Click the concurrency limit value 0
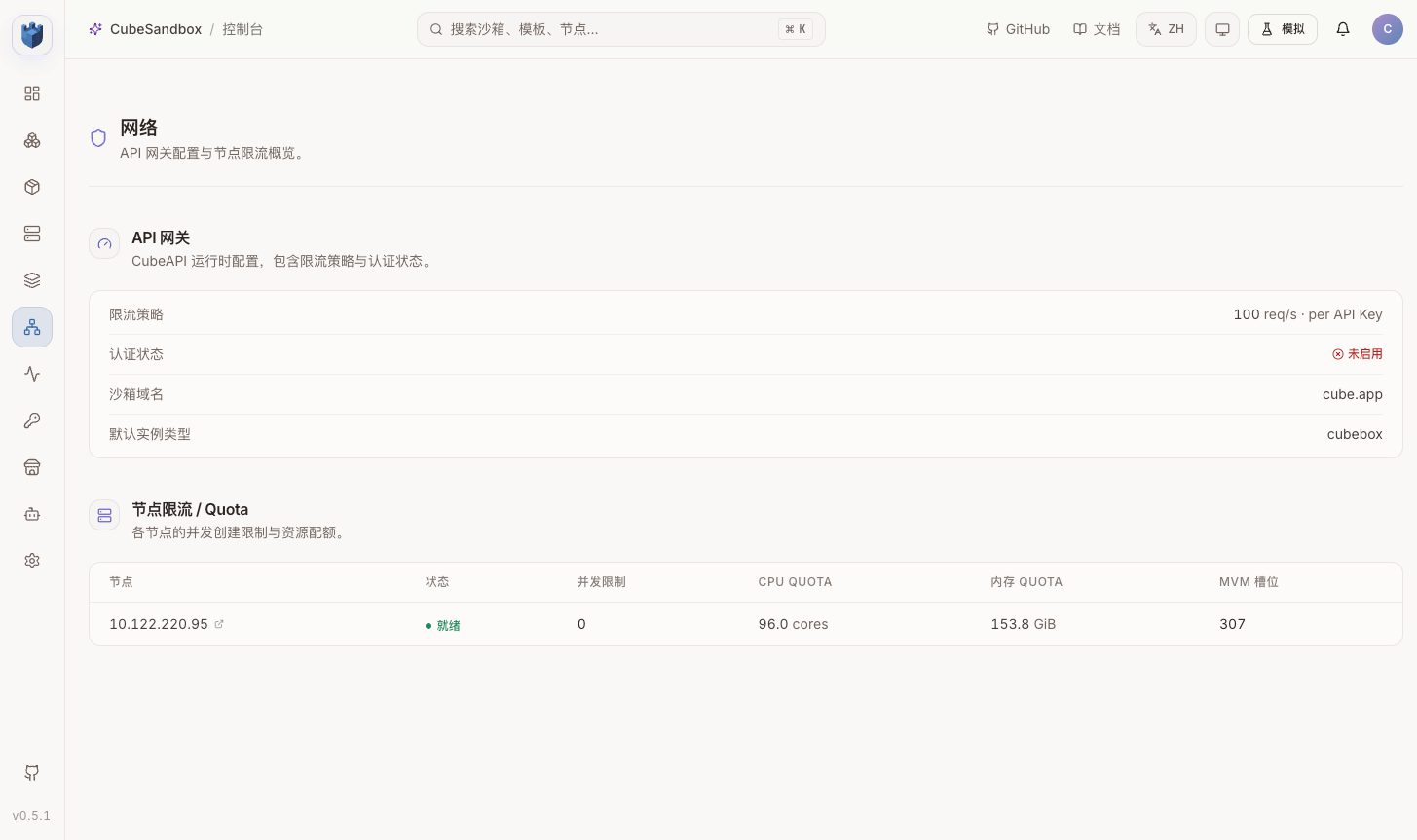 click(x=581, y=624)
